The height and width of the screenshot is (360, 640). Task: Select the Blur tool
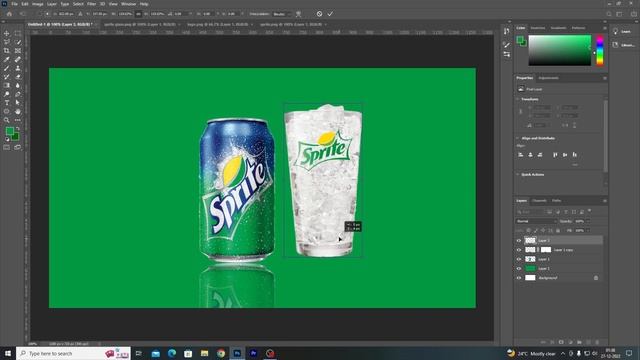pyautogui.click(x=18, y=85)
